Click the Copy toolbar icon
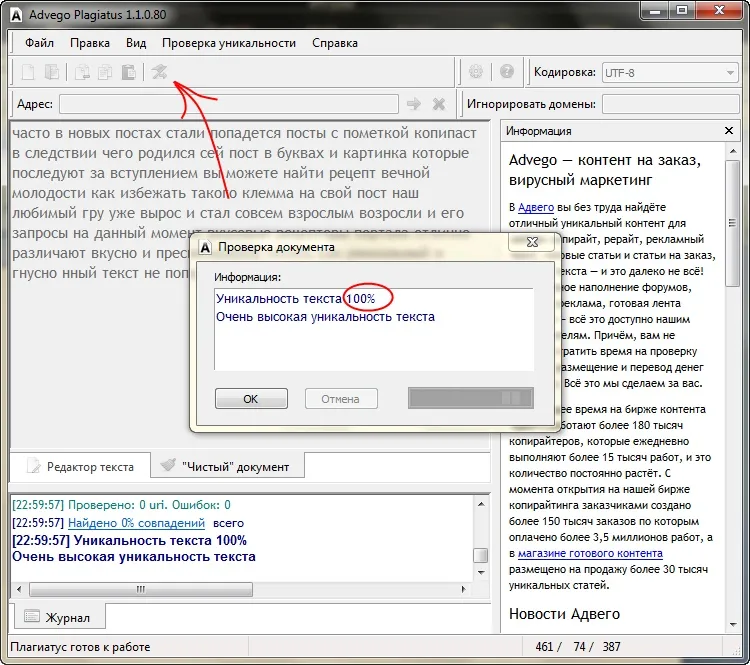 [x=105, y=72]
